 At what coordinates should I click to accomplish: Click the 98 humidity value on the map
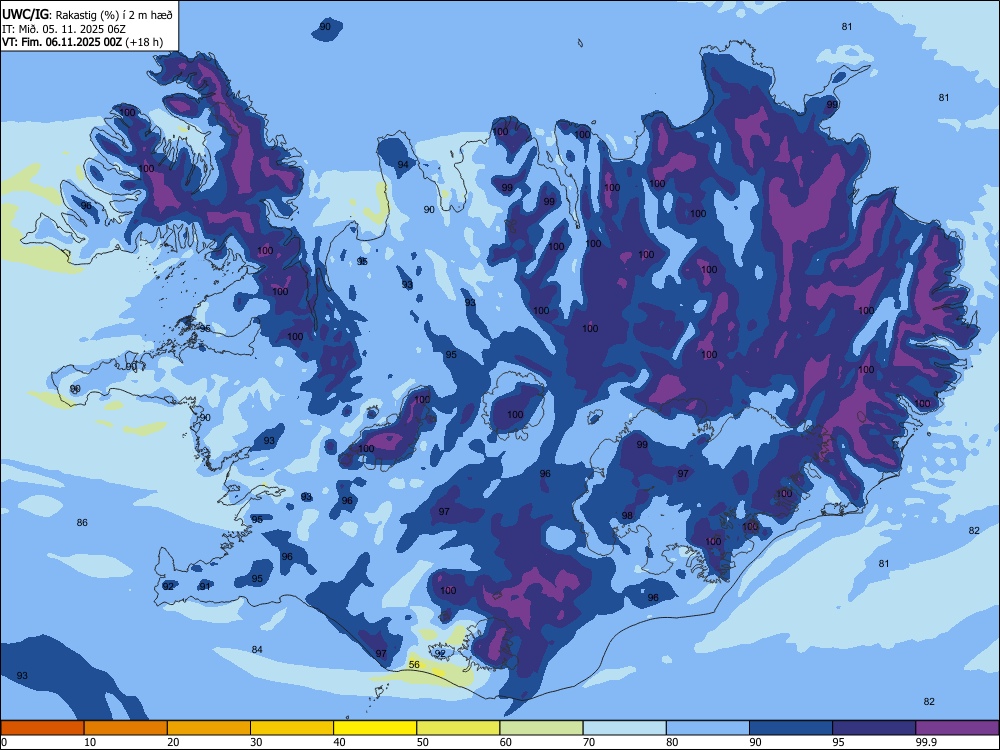click(628, 515)
